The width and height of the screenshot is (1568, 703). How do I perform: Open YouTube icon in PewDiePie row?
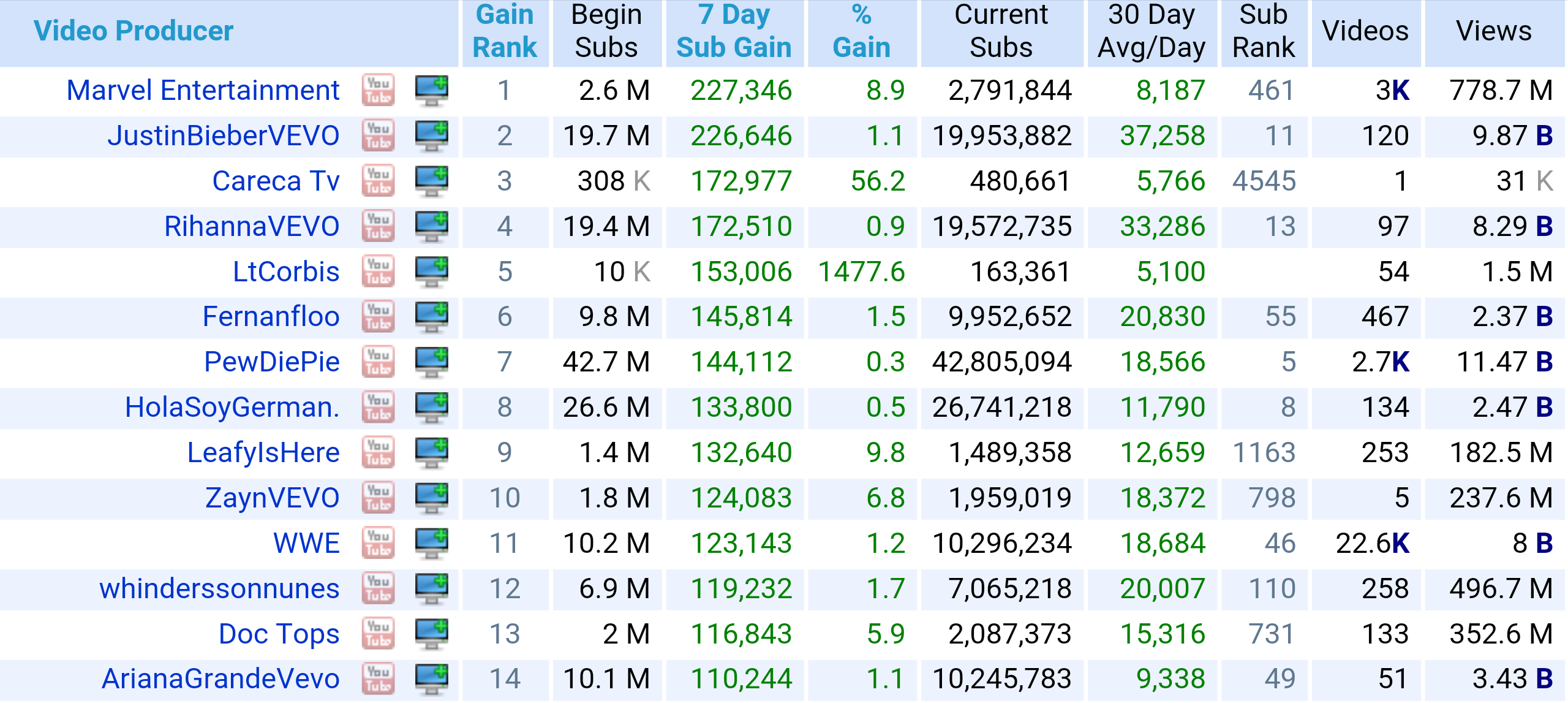(378, 362)
